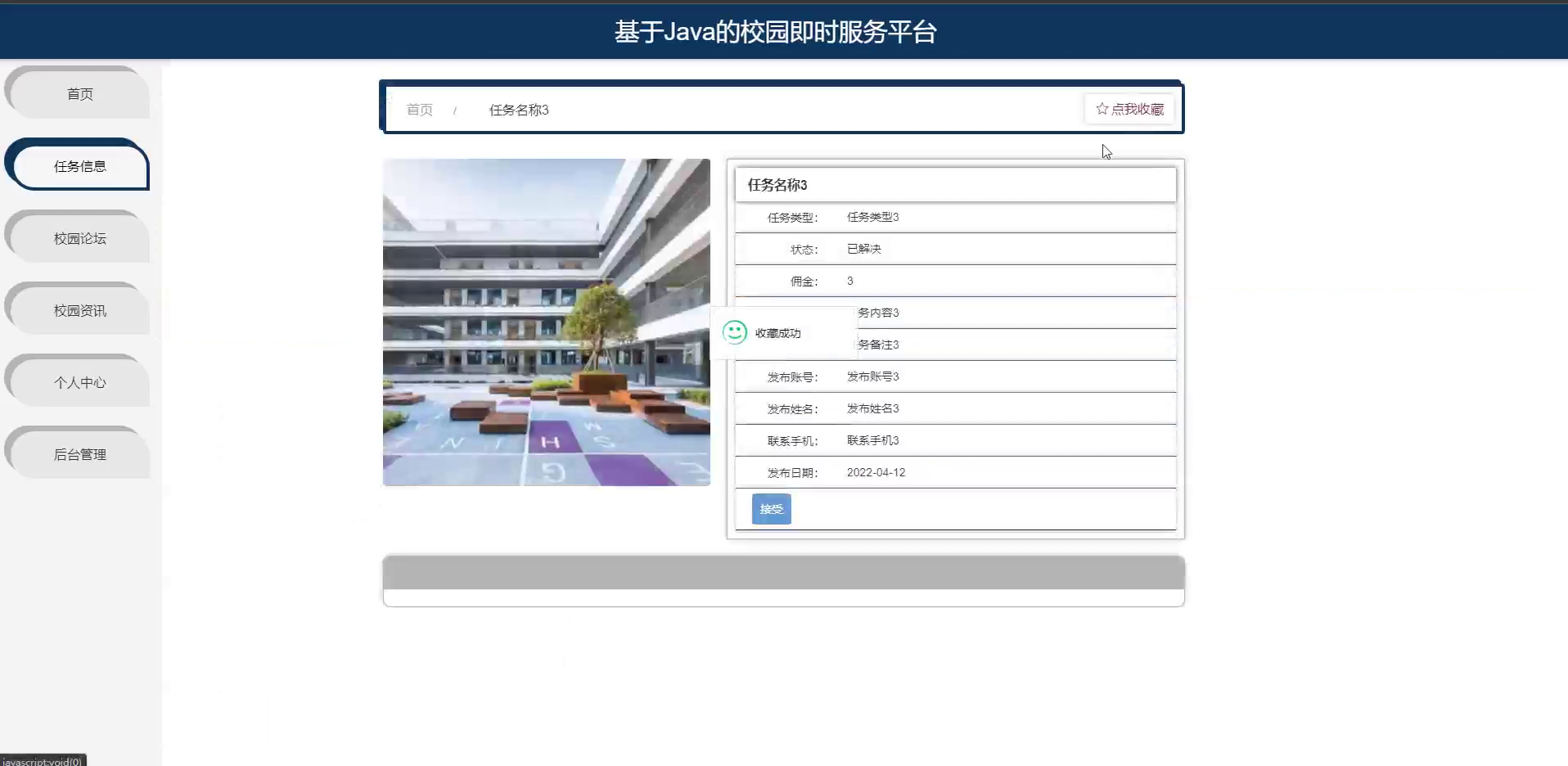The width and height of the screenshot is (1568, 766).
Task: Click the 发布日期 label
Action: tap(792, 473)
